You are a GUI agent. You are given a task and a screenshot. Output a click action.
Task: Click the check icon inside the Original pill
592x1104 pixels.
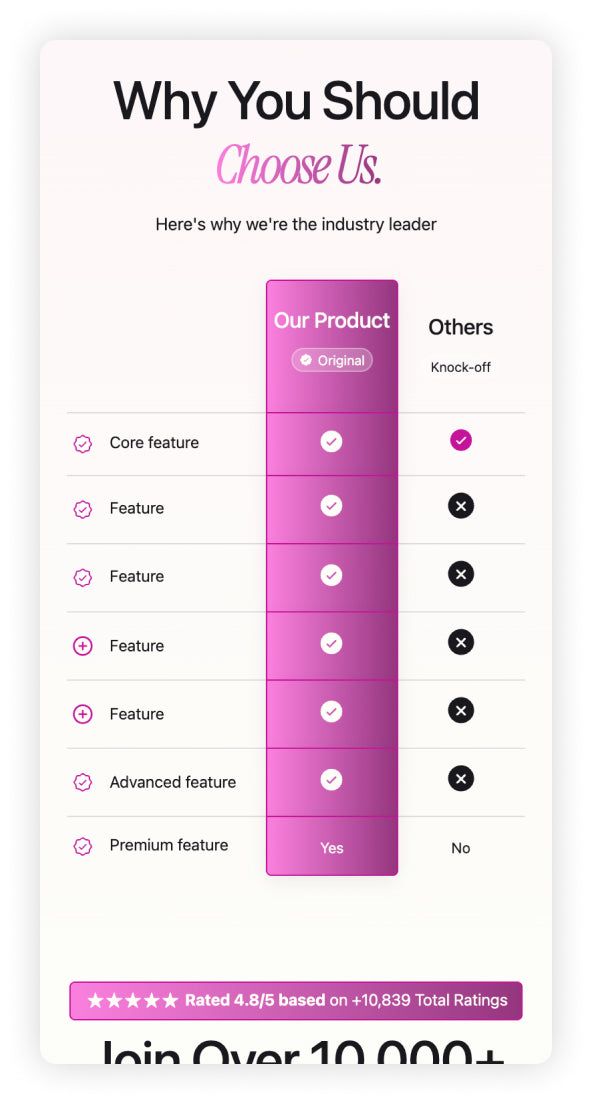pos(304,360)
